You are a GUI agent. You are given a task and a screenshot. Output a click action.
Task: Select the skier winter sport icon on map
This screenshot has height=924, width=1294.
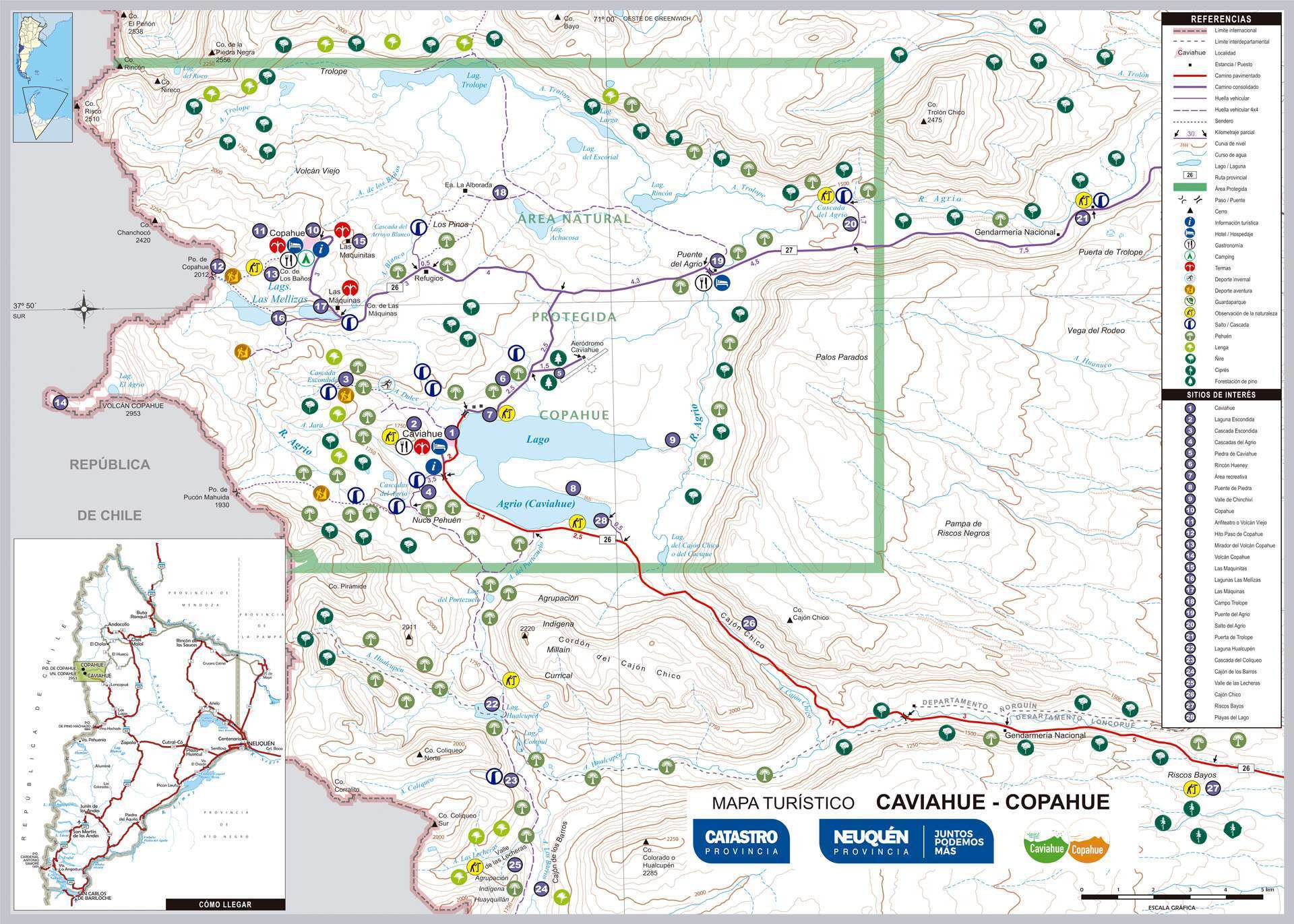386,384
